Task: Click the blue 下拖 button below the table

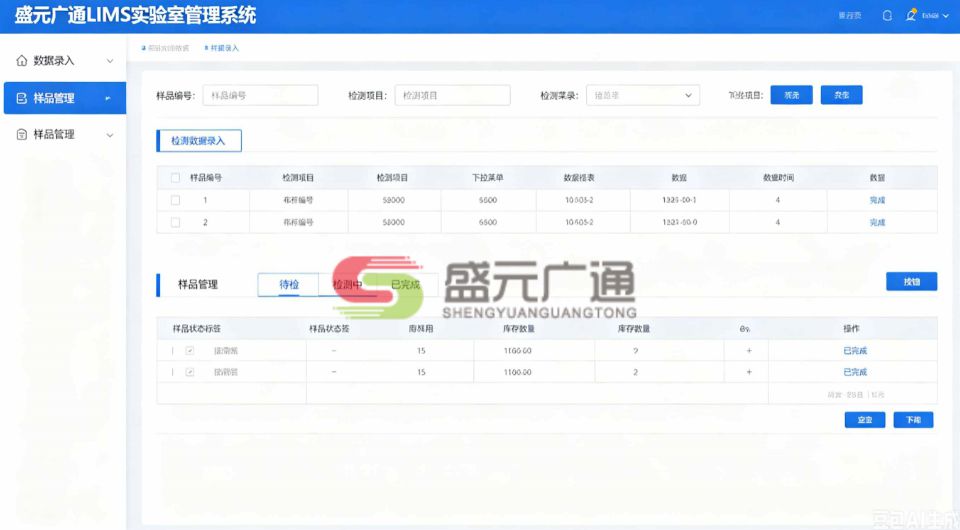Action: (913, 420)
